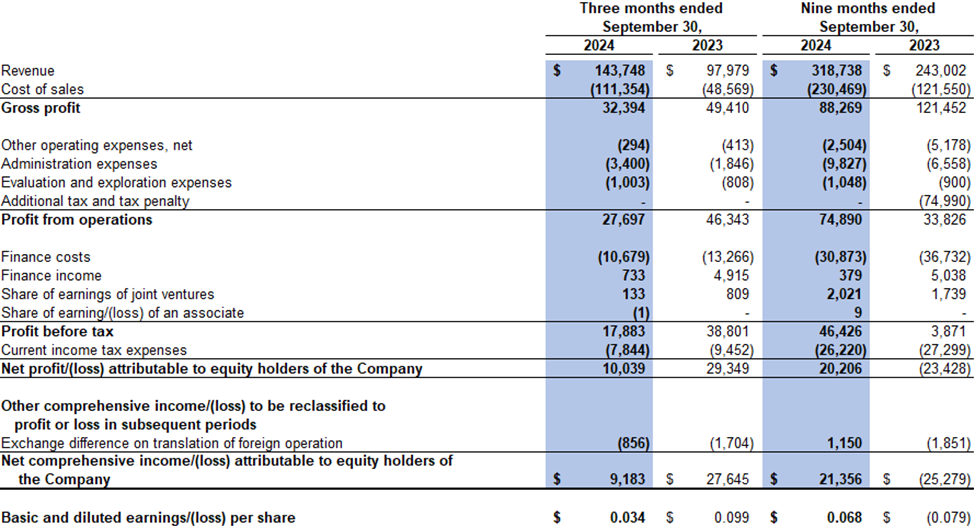This screenshot has height=527, width=975.
Task: Click the Gross profit row label
Action: tap(41, 108)
